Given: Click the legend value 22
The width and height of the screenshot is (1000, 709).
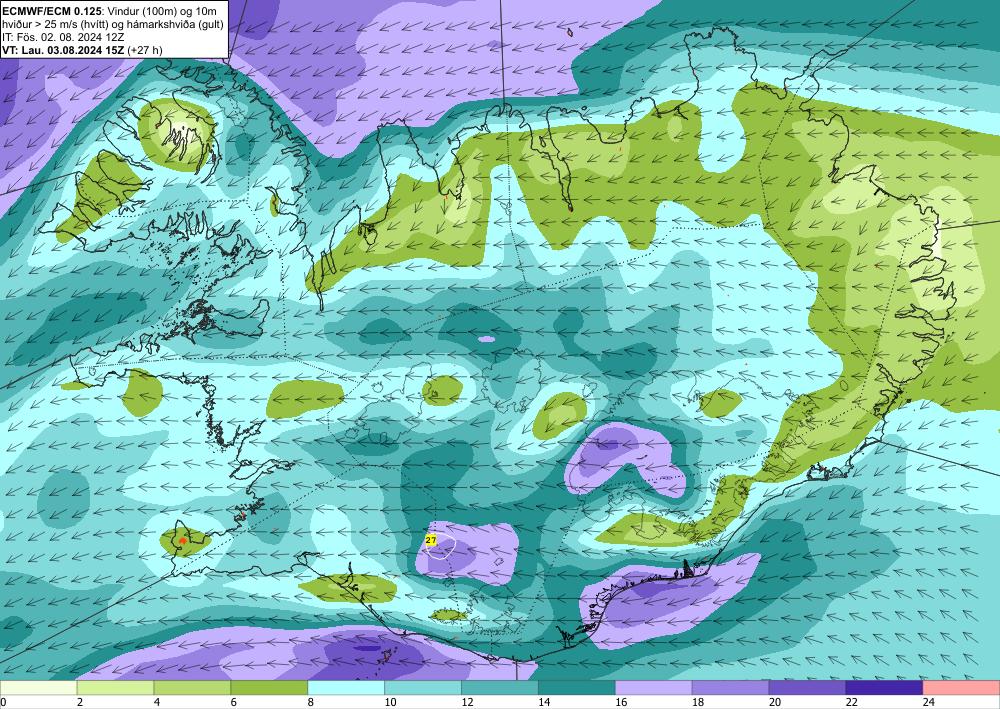Looking at the screenshot, I should (851, 702).
